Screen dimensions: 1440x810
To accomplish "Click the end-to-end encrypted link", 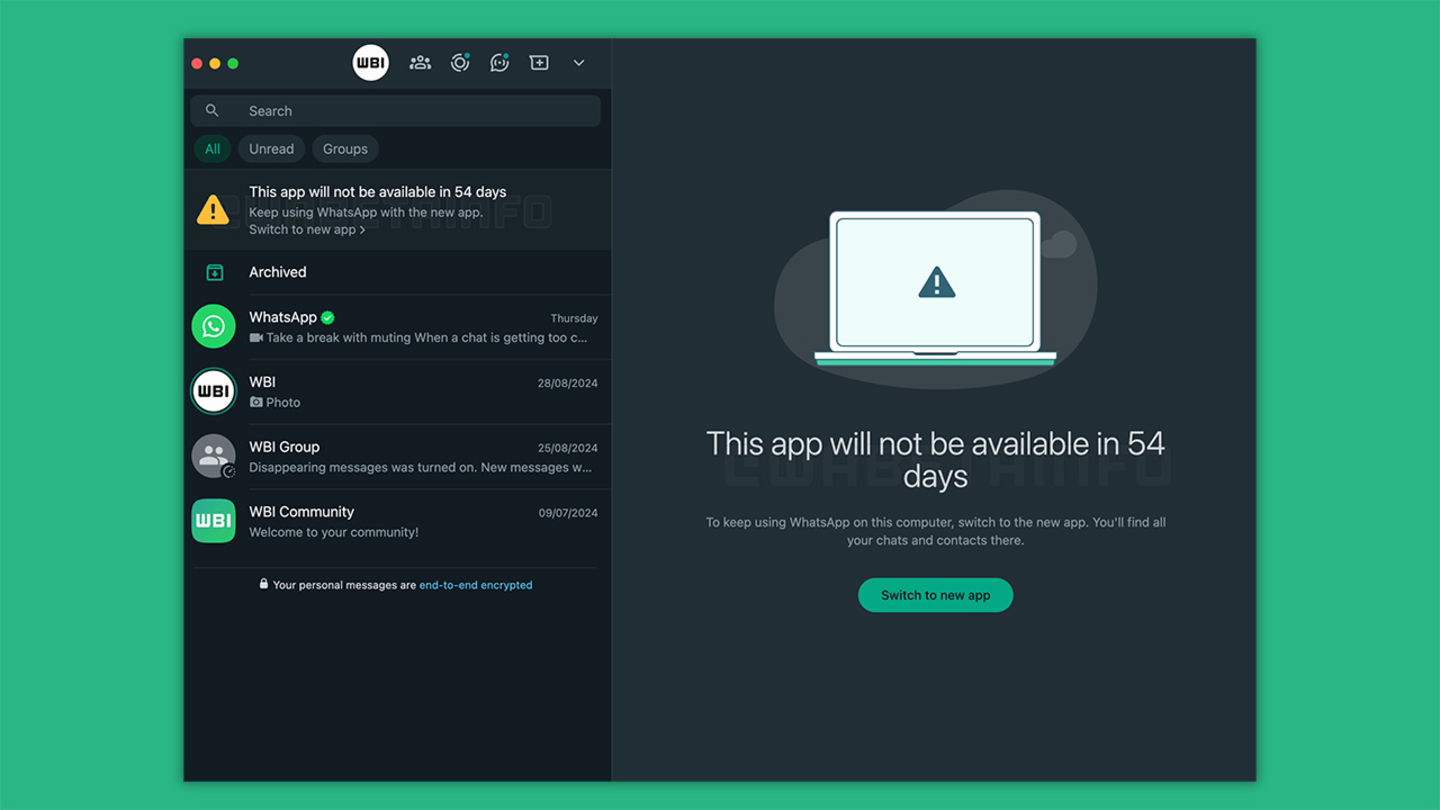I will pyautogui.click(x=476, y=585).
